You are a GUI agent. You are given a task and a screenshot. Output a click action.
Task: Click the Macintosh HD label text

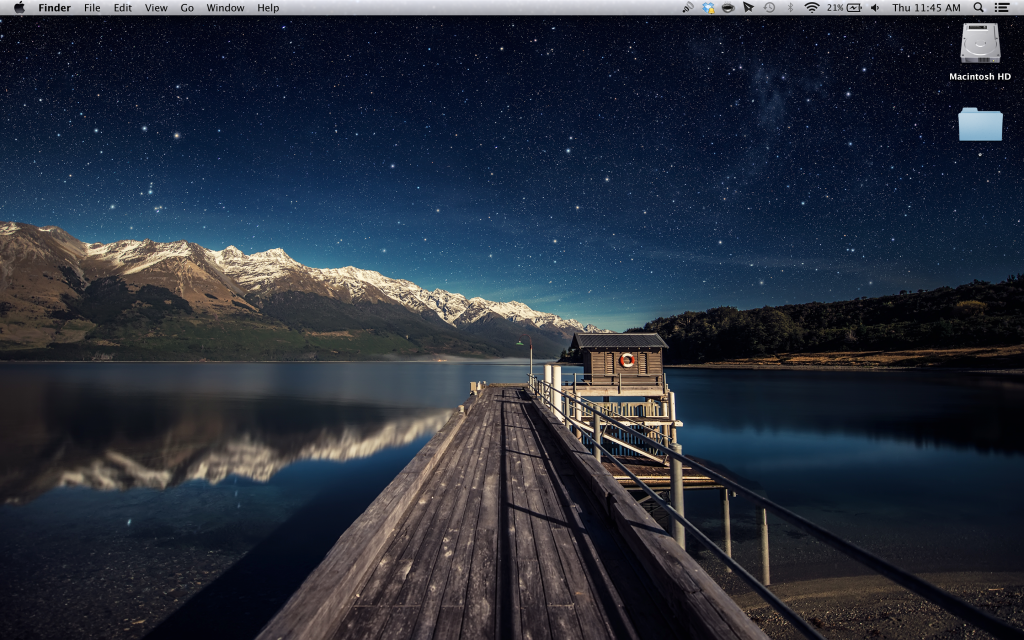[980, 76]
